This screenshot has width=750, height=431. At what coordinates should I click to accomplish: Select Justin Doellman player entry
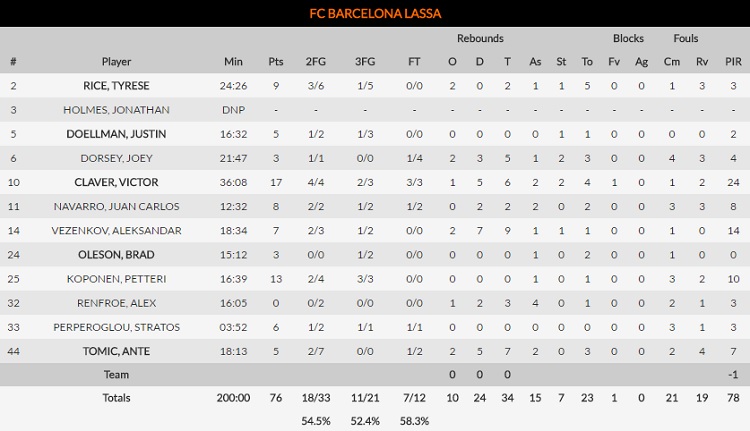[x=116, y=134]
